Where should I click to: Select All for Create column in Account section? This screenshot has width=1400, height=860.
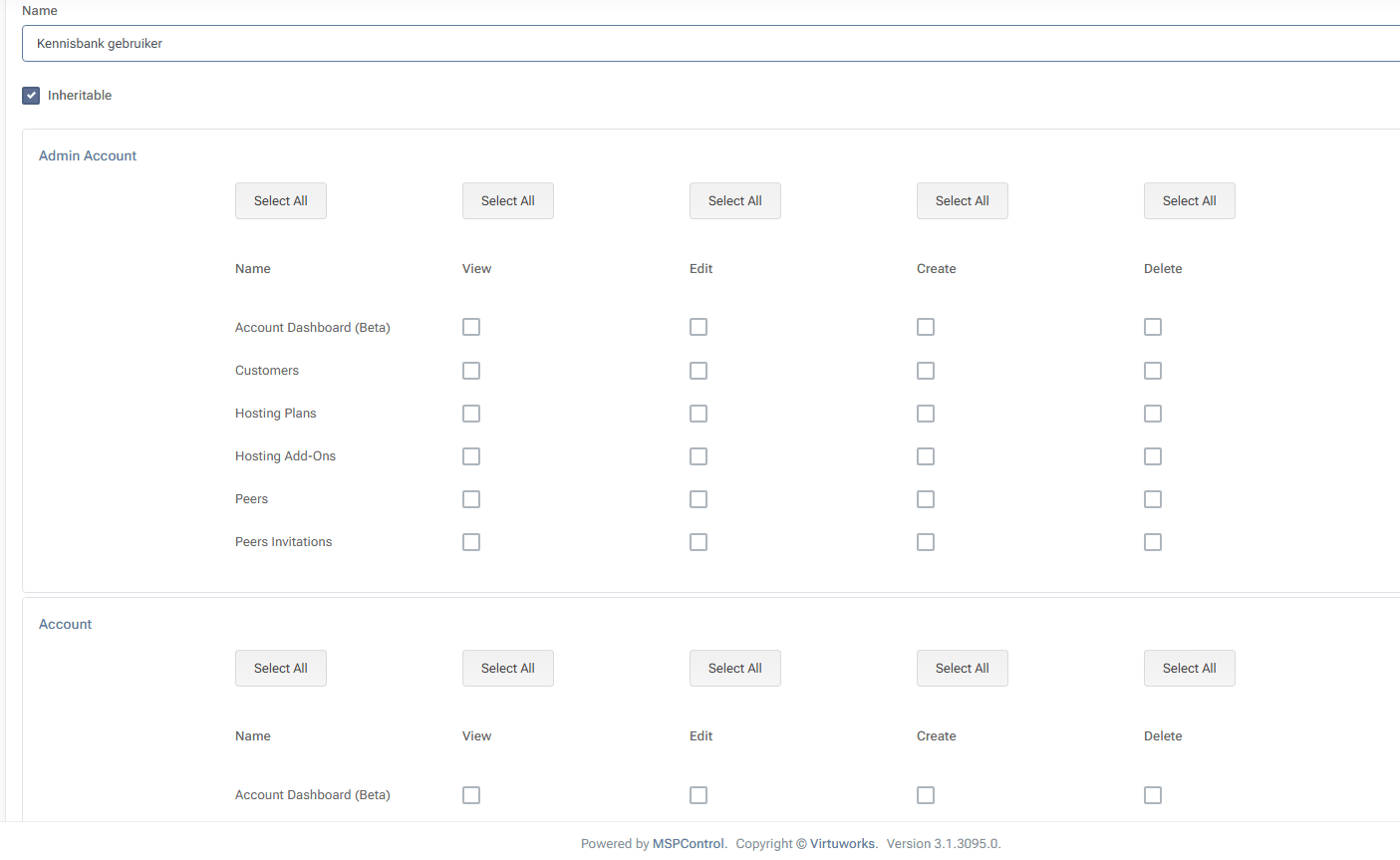tap(963, 669)
